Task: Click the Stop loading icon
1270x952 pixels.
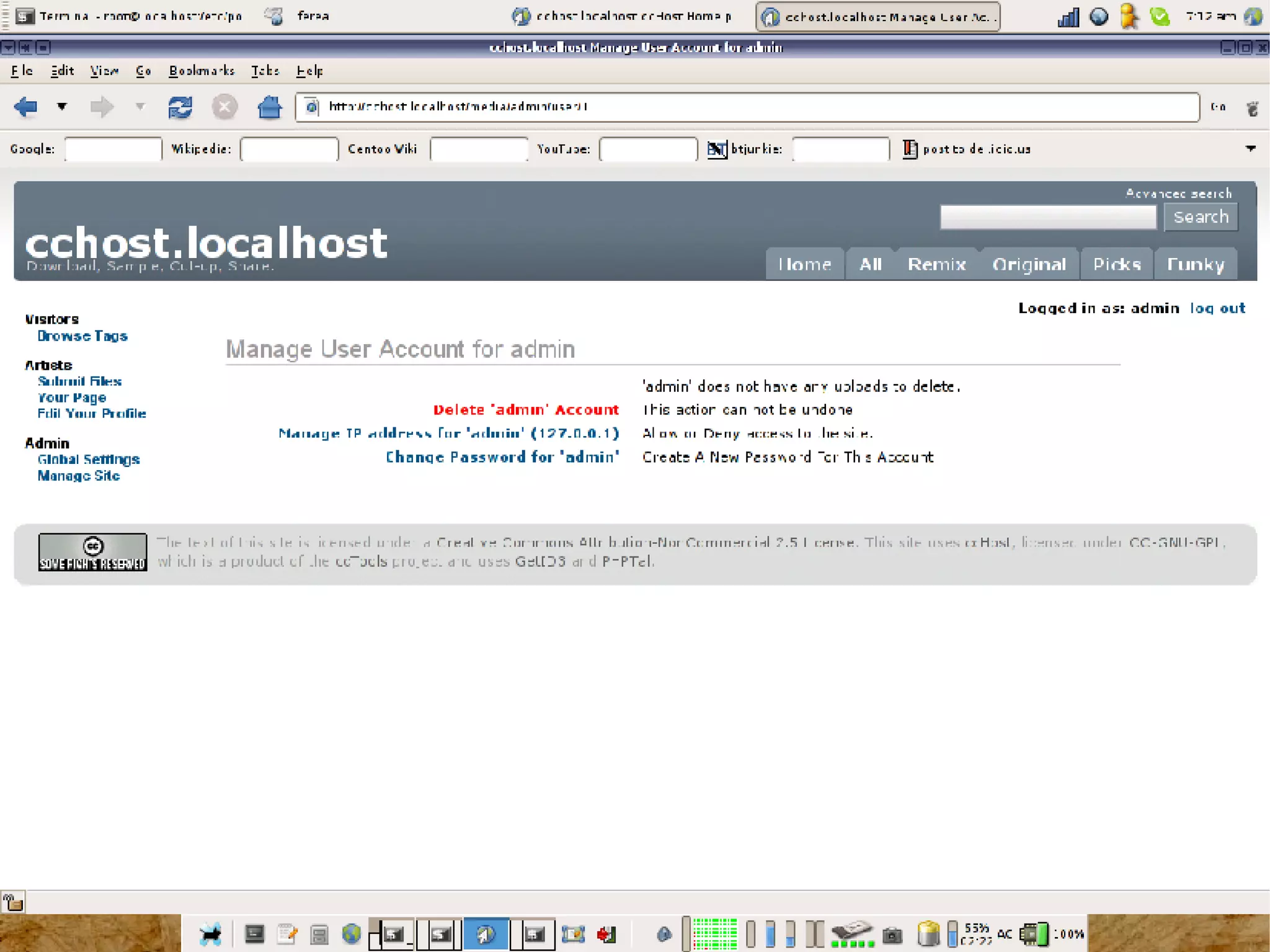Action: point(224,107)
